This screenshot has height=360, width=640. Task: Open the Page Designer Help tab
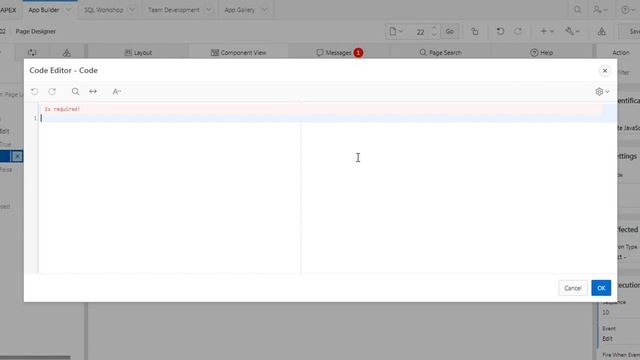pos(542,53)
